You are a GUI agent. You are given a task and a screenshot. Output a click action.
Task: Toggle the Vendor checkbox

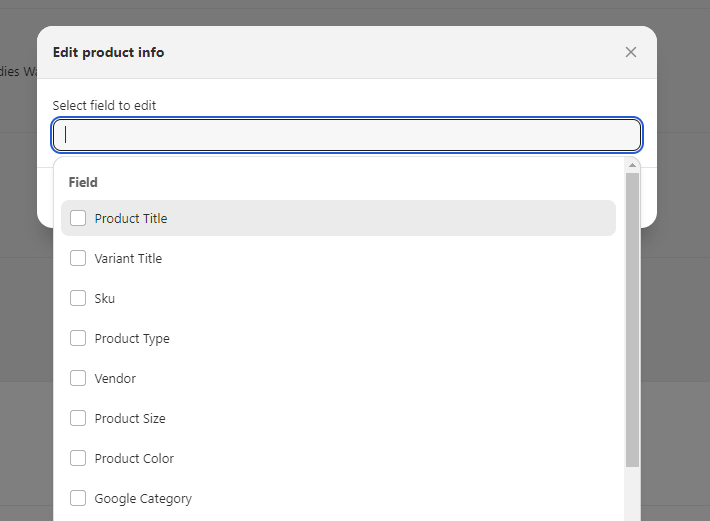click(x=78, y=378)
